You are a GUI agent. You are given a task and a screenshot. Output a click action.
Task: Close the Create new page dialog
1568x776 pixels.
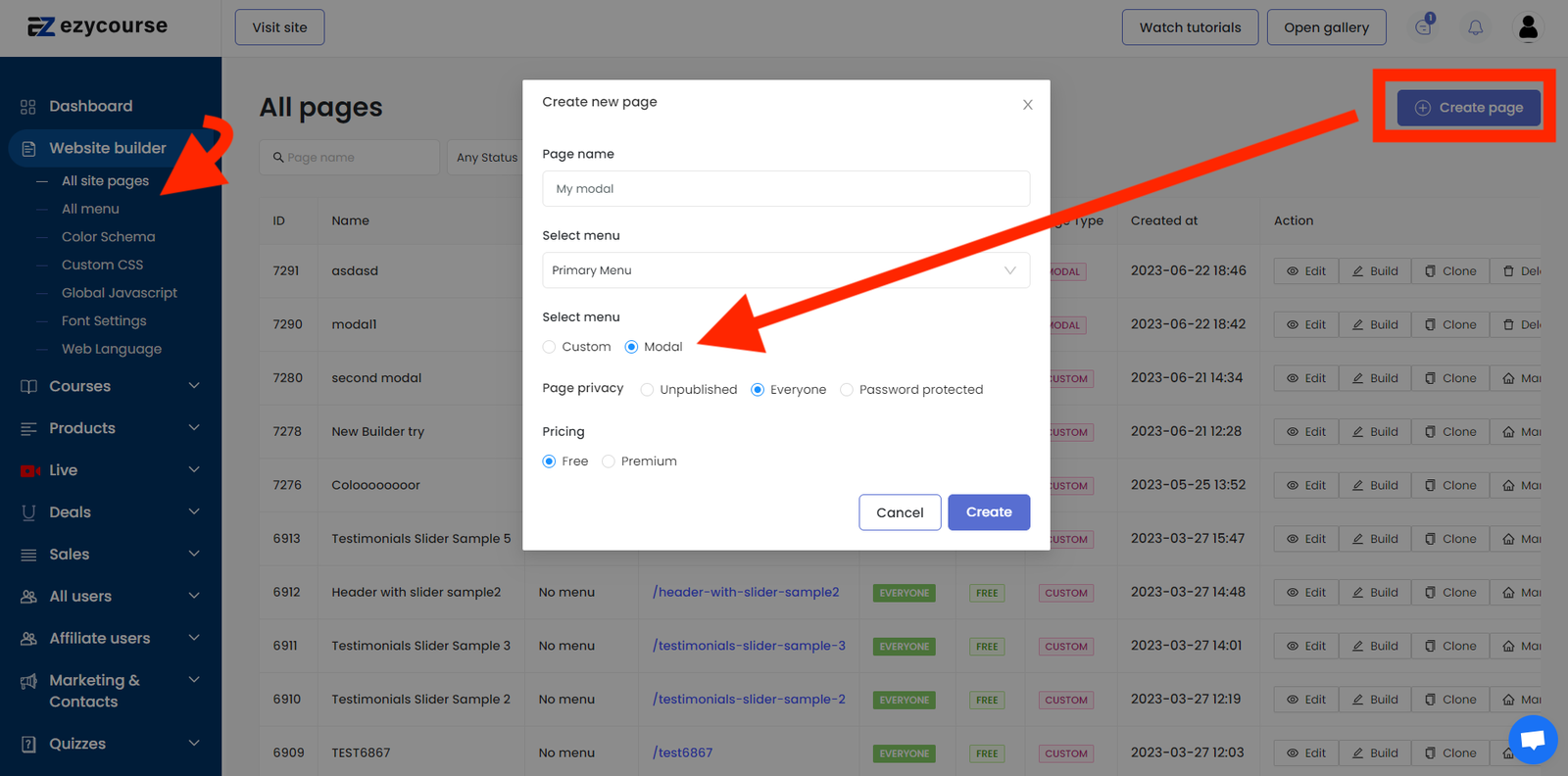click(x=1027, y=105)
